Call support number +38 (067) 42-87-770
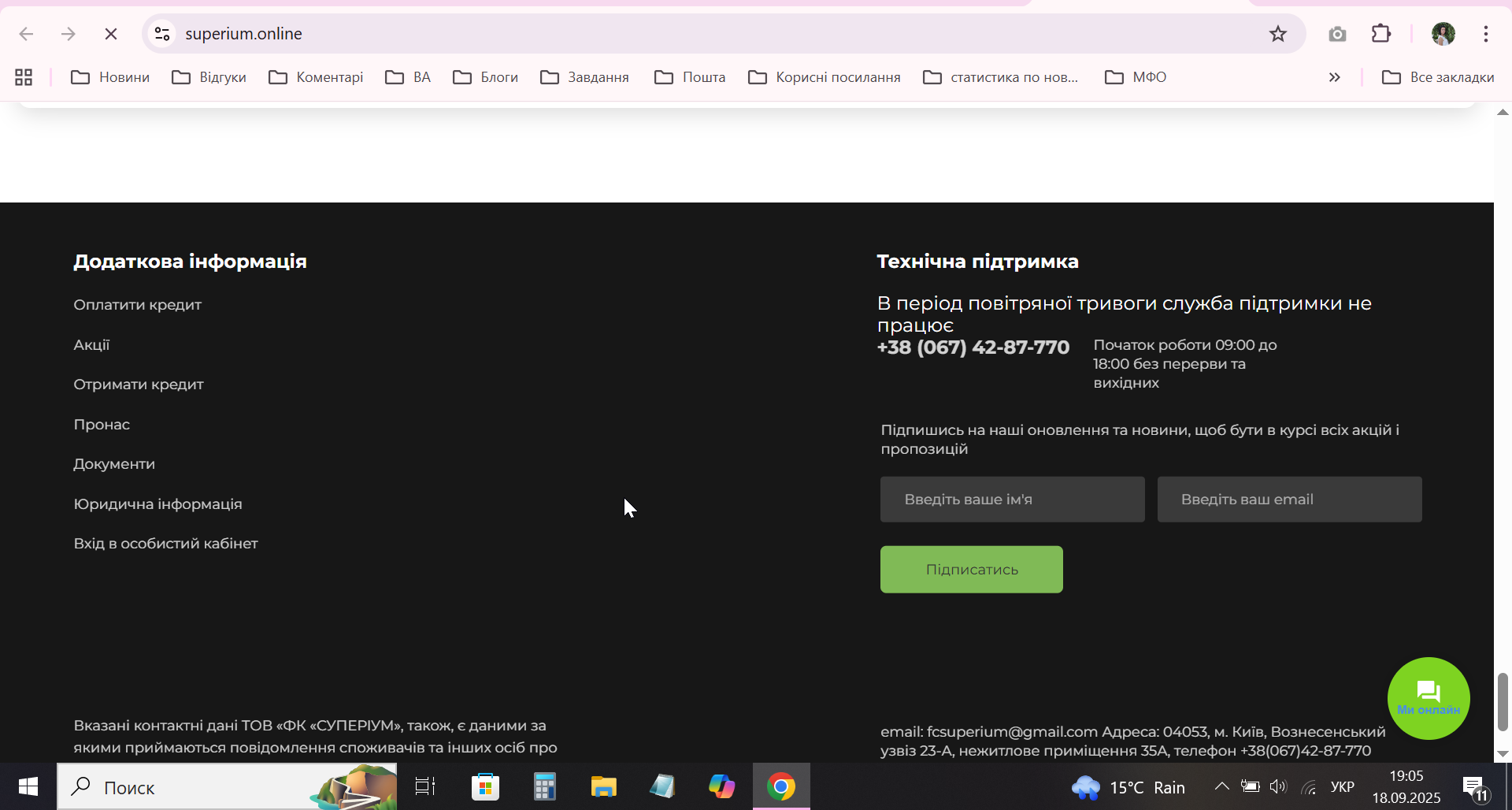 point(973,347)
